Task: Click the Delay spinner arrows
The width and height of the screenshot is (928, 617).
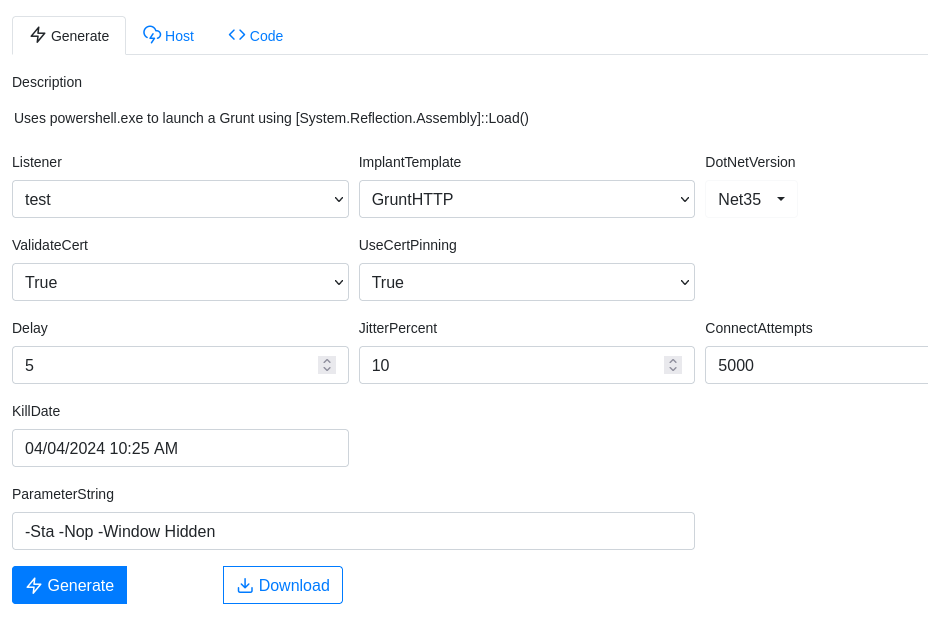Action: click(327, 365)
